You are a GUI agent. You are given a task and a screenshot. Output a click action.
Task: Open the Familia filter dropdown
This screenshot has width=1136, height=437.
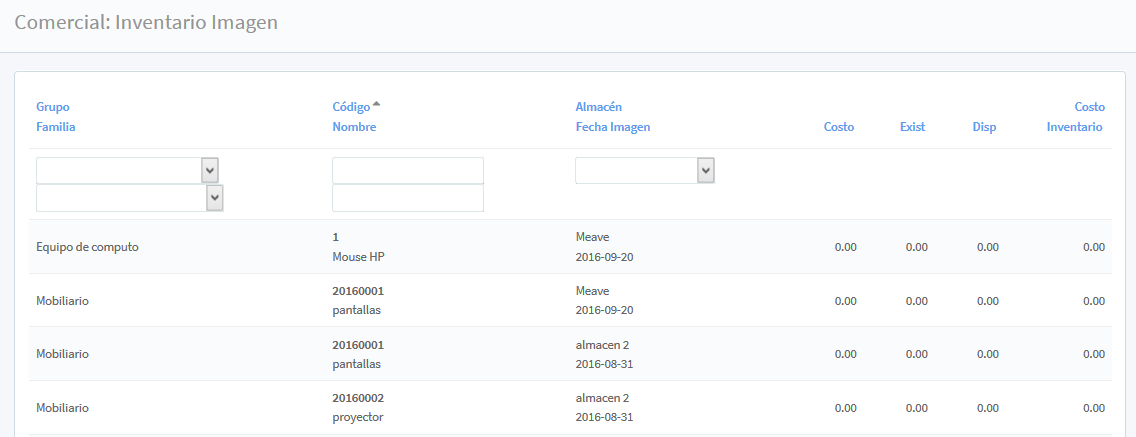[129, 199]
